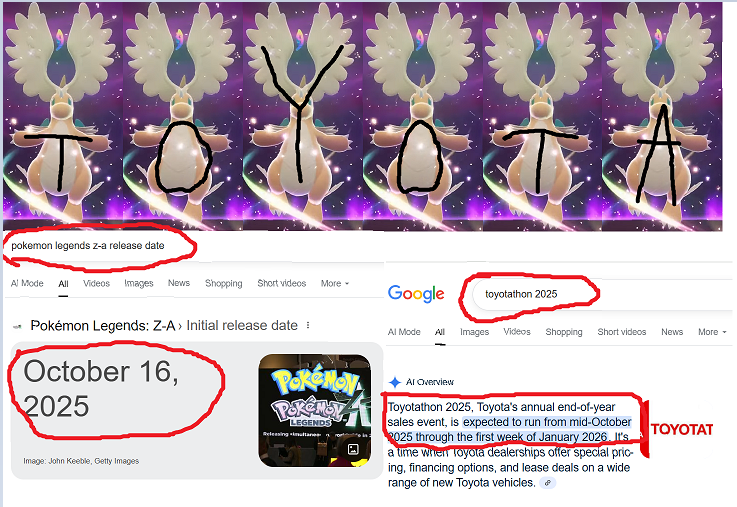Click the AI Overview sparkle icon
This screenshot has height=507, width=737.
pyautogui.click(x=395, y=382)
